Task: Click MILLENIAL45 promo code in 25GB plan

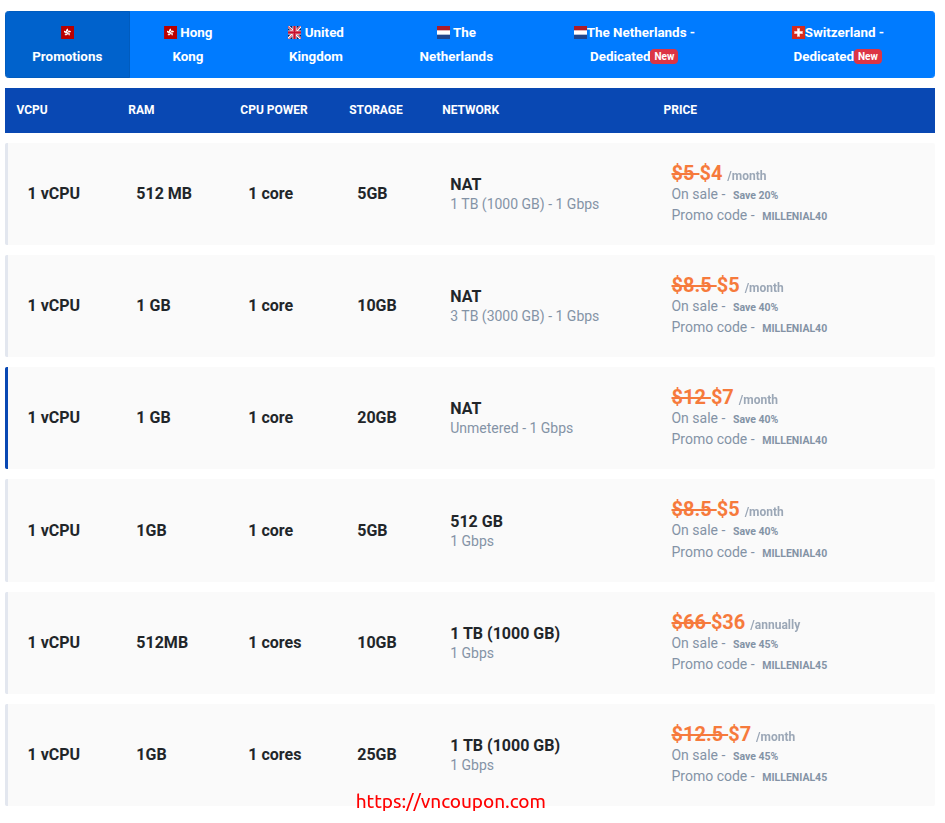Action: pyautogui.click(x=794, y=777)
